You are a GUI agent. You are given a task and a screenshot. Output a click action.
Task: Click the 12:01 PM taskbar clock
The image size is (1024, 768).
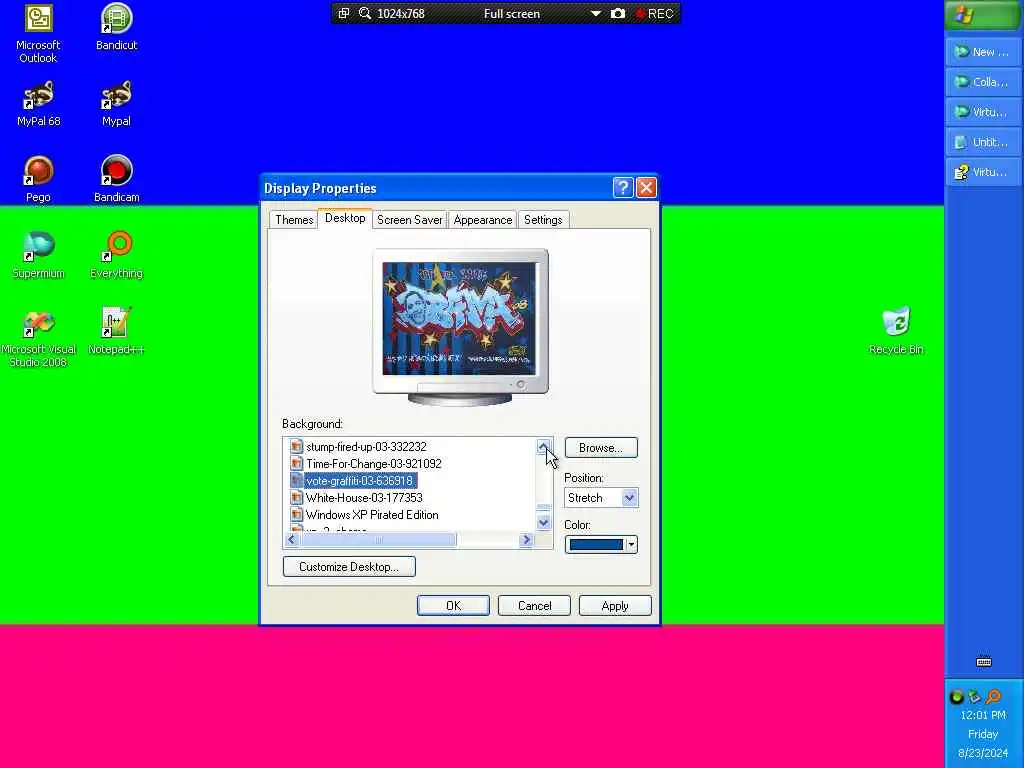click(983, 715)
